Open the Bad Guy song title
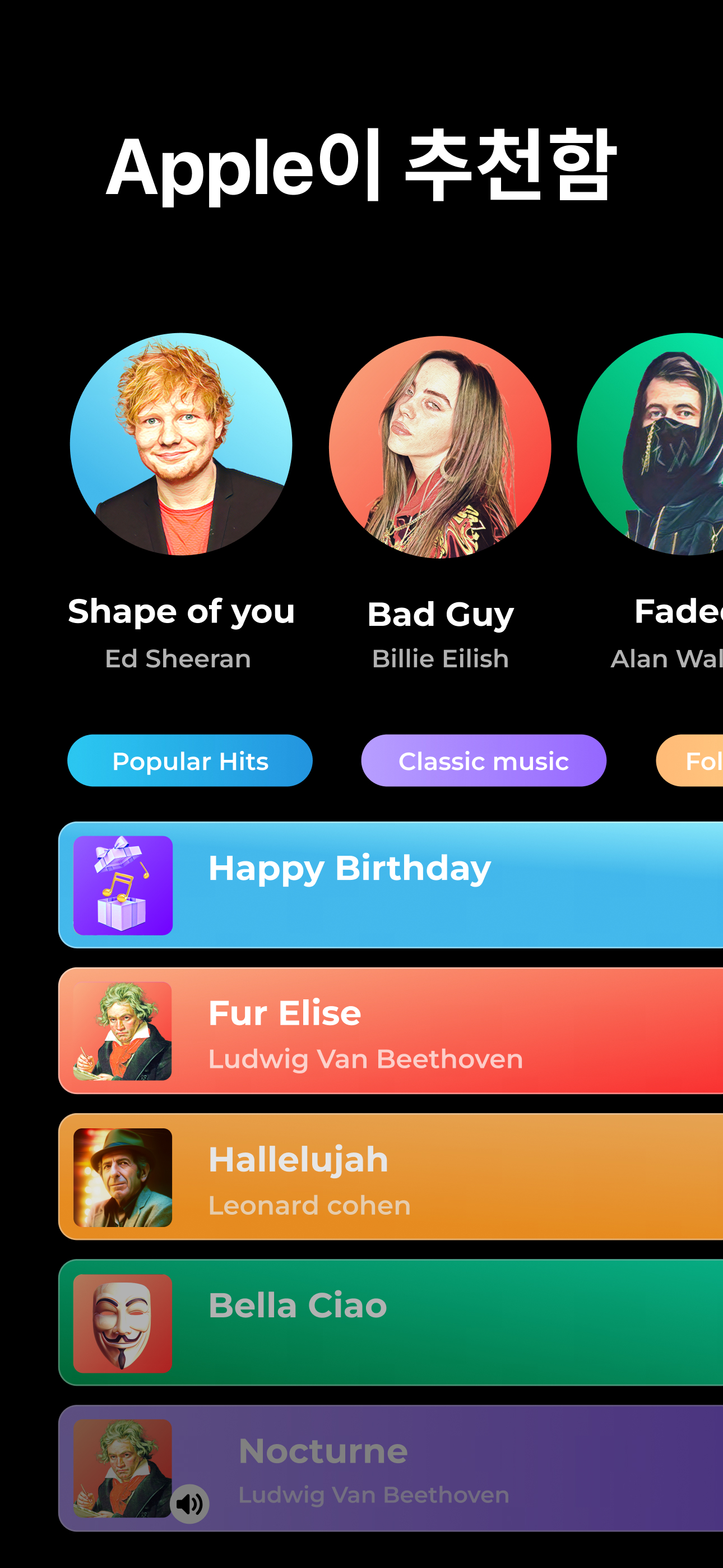Image resolution: width=723 pixels, height=1568 pixels. click(x=441, y=614)
